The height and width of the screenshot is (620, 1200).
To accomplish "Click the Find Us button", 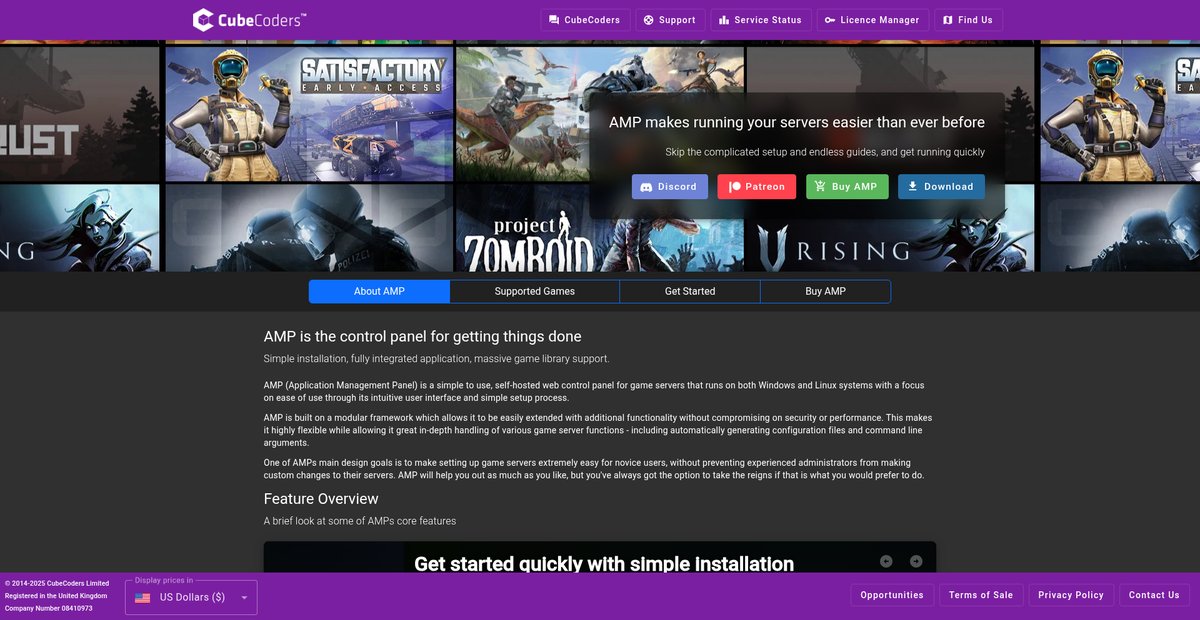I will [968, 20].
